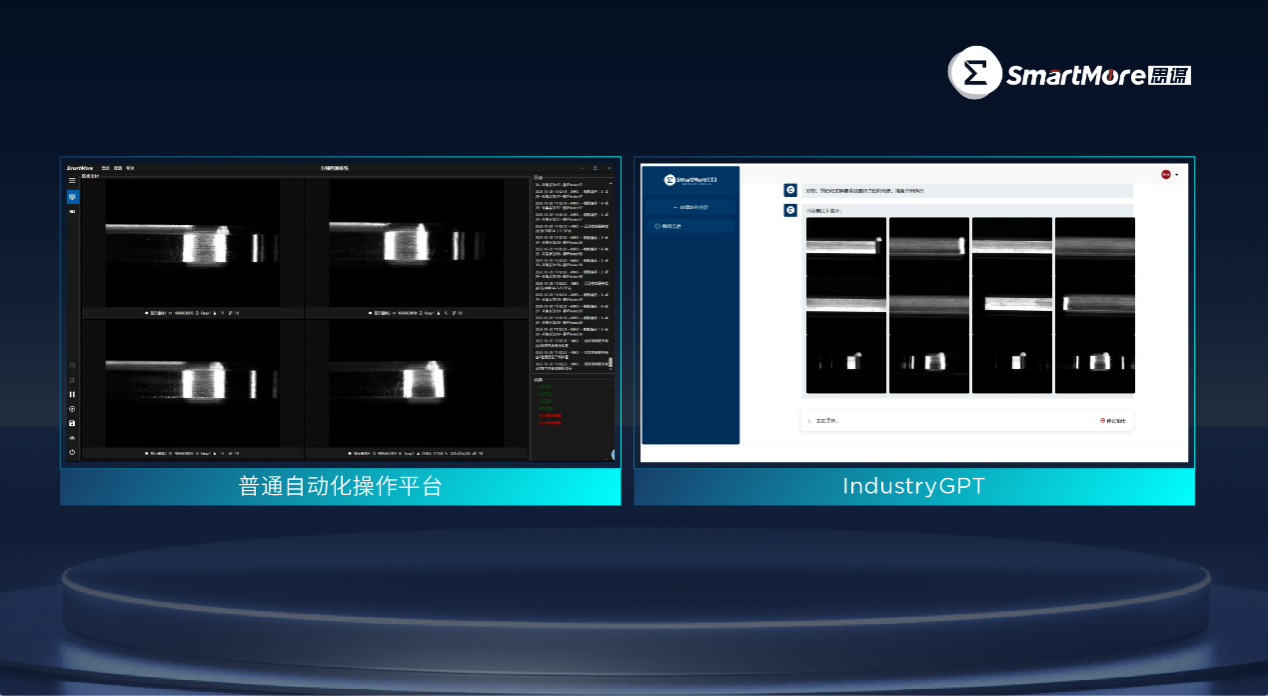Click the switch arrows icon above pause
The image size is (1268, 696).
[x=72, y=380]
